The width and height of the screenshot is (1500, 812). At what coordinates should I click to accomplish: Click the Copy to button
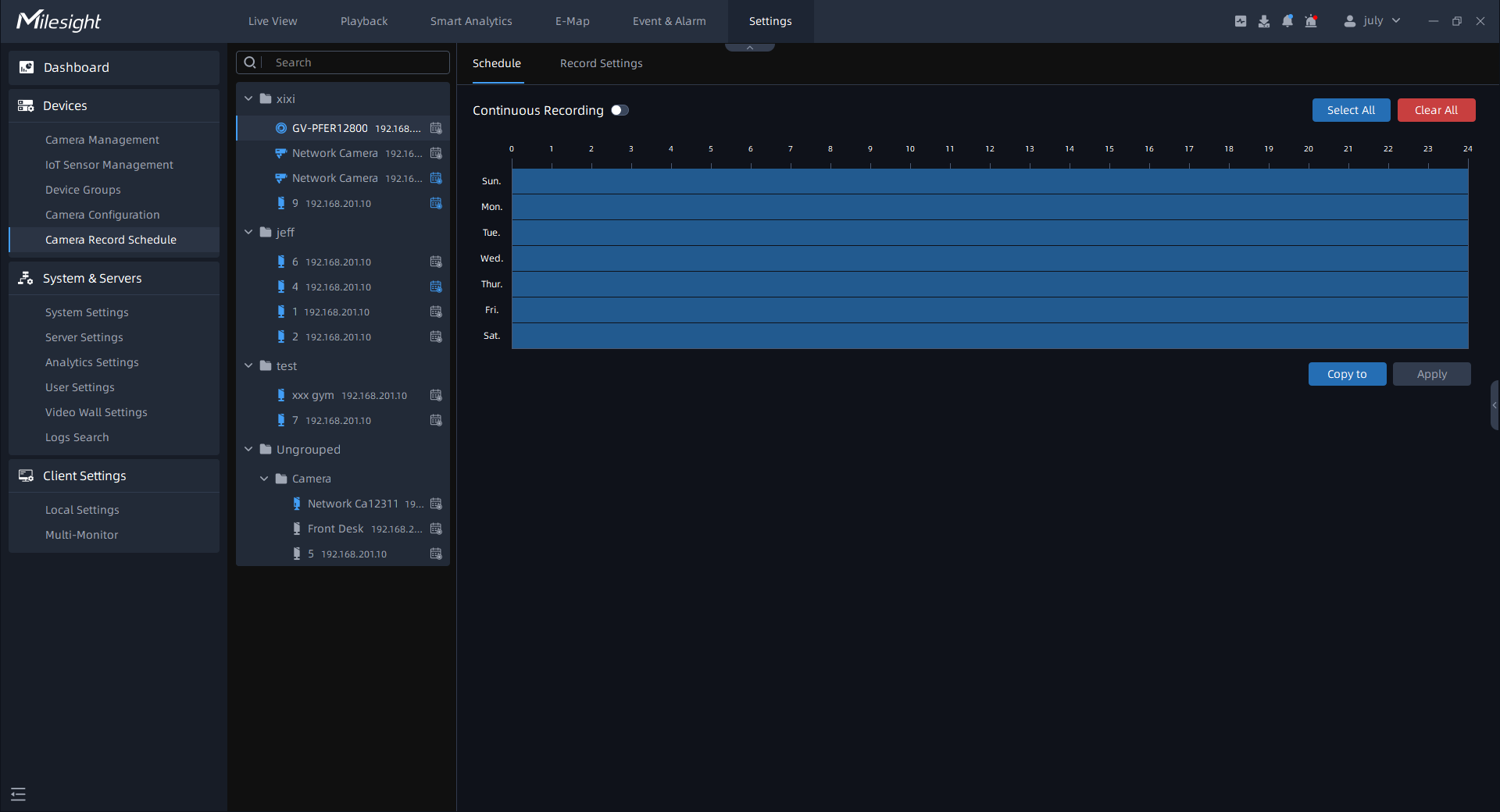point(1347,374)
